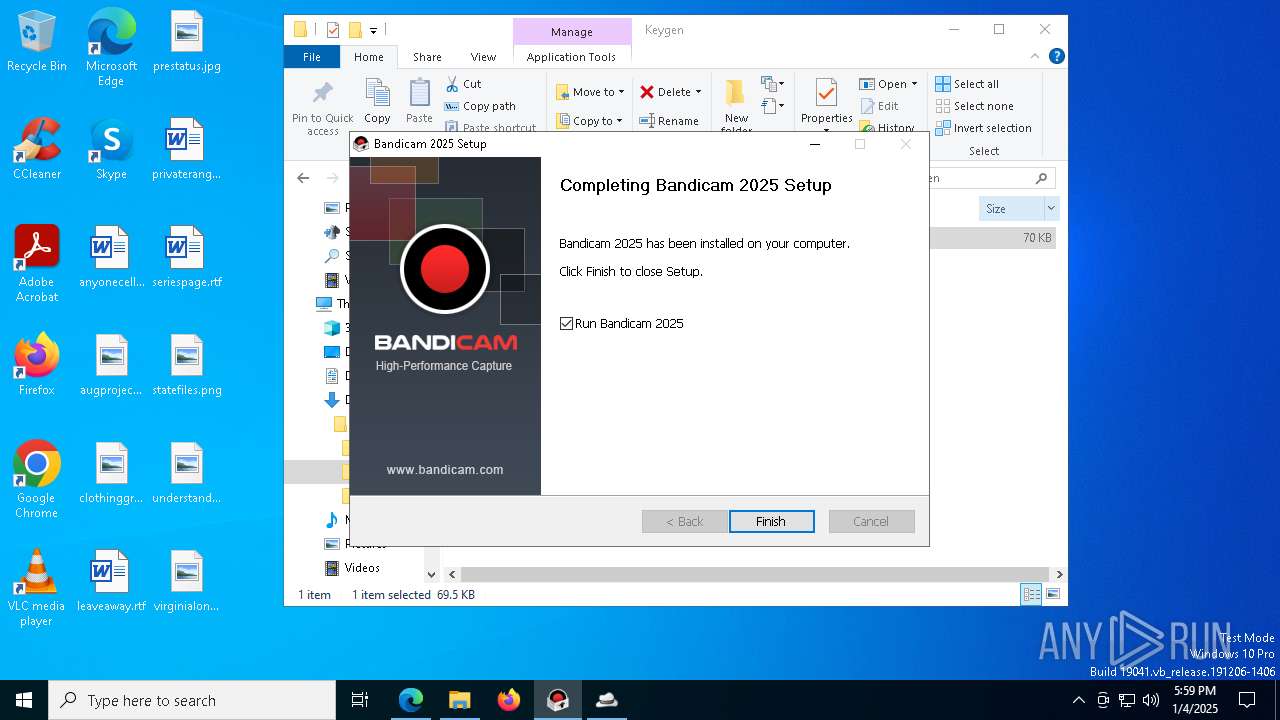Open the Recycle Bin desktop icon
1280x720 pixels.
(37, 42)
